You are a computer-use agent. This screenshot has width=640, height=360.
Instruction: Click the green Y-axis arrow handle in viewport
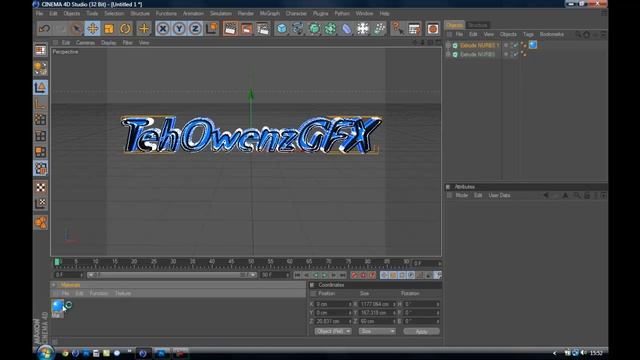coord(251,94)
